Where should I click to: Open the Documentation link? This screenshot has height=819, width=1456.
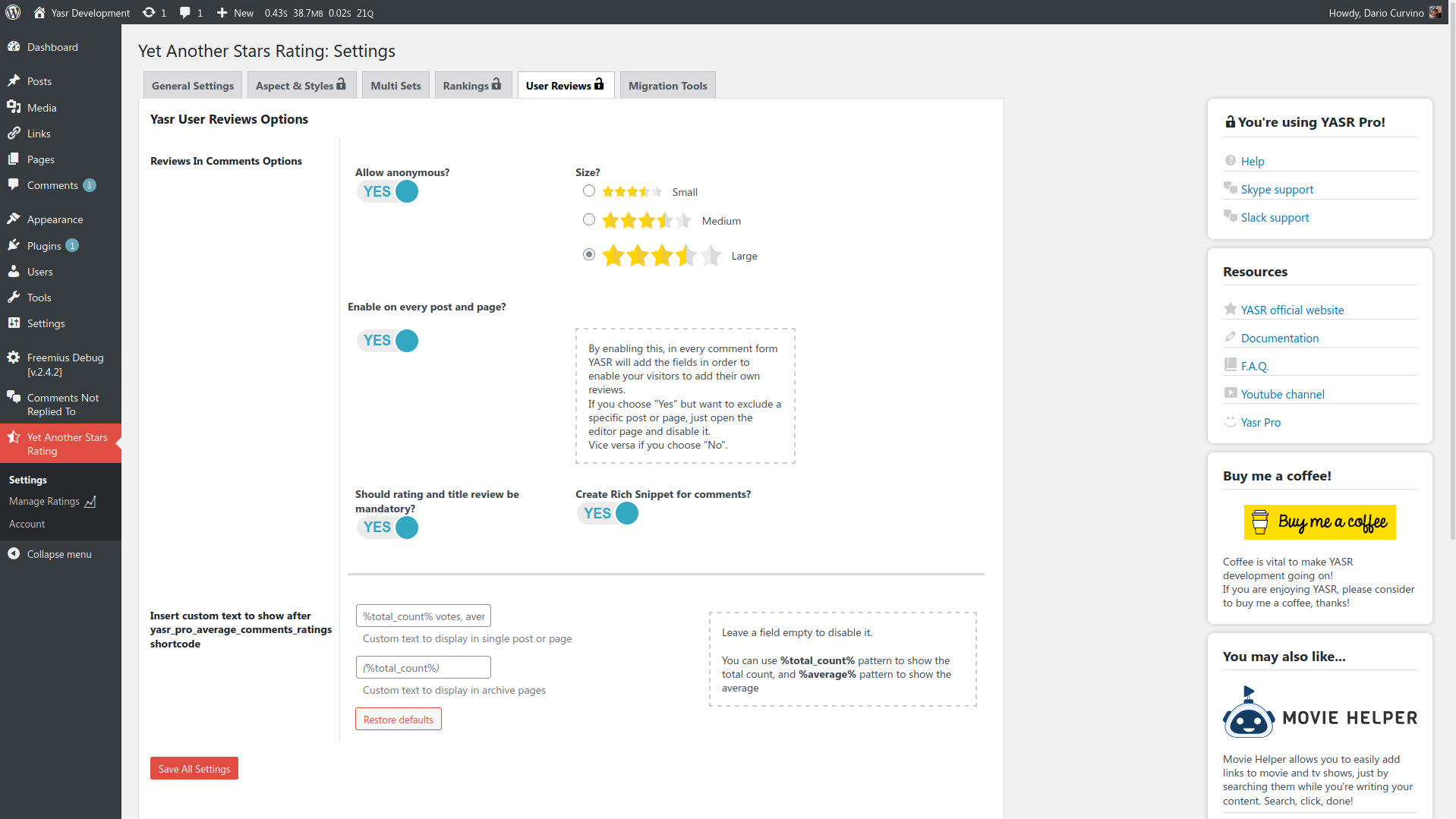click(1280, 338)
